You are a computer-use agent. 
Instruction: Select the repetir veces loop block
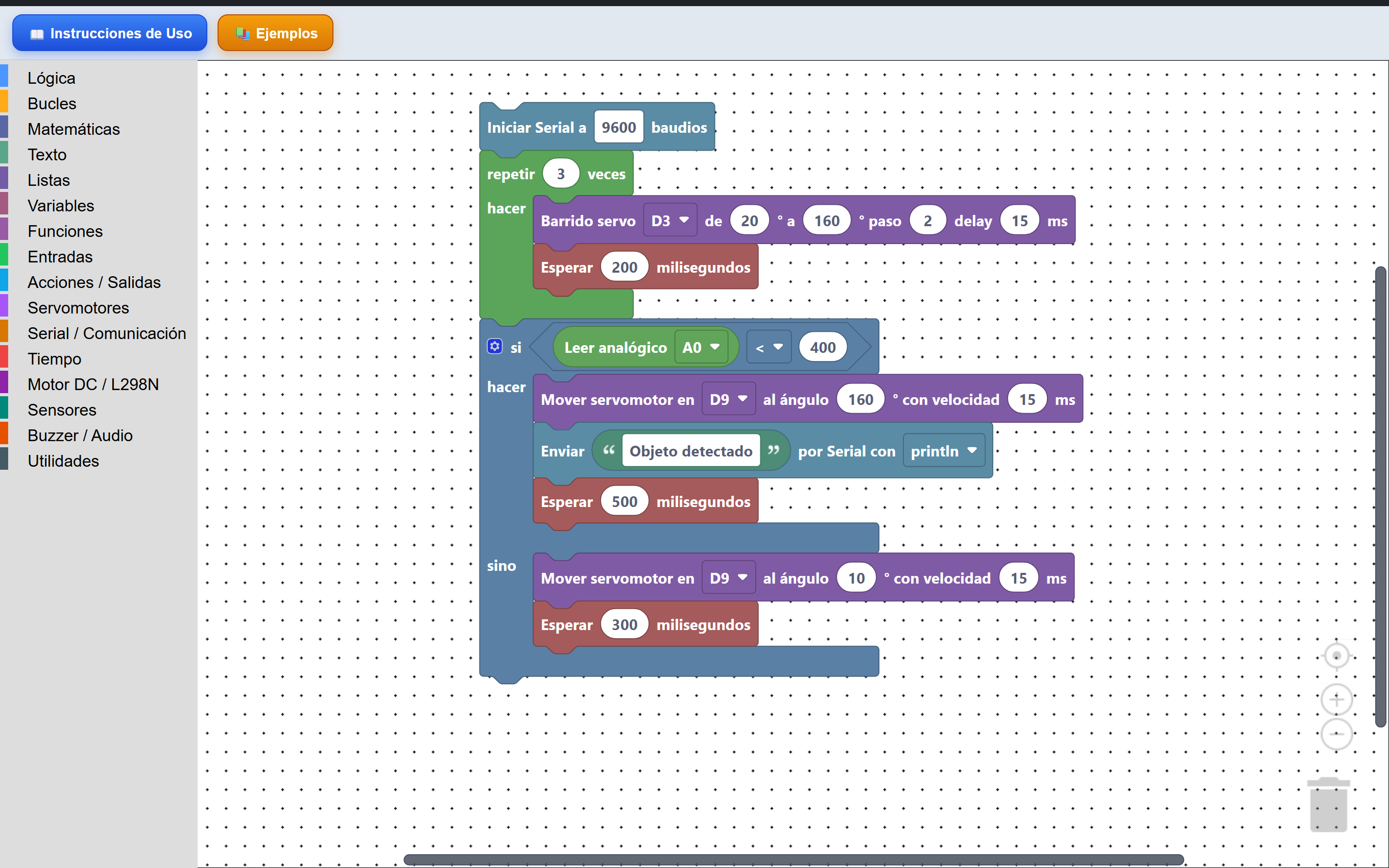tap(510, 174)
